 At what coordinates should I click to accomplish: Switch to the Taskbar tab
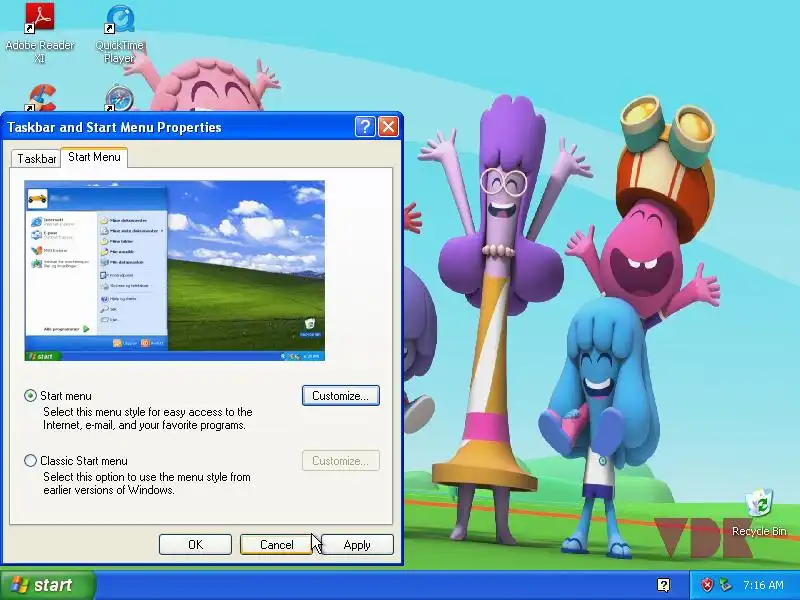[36, 159]
